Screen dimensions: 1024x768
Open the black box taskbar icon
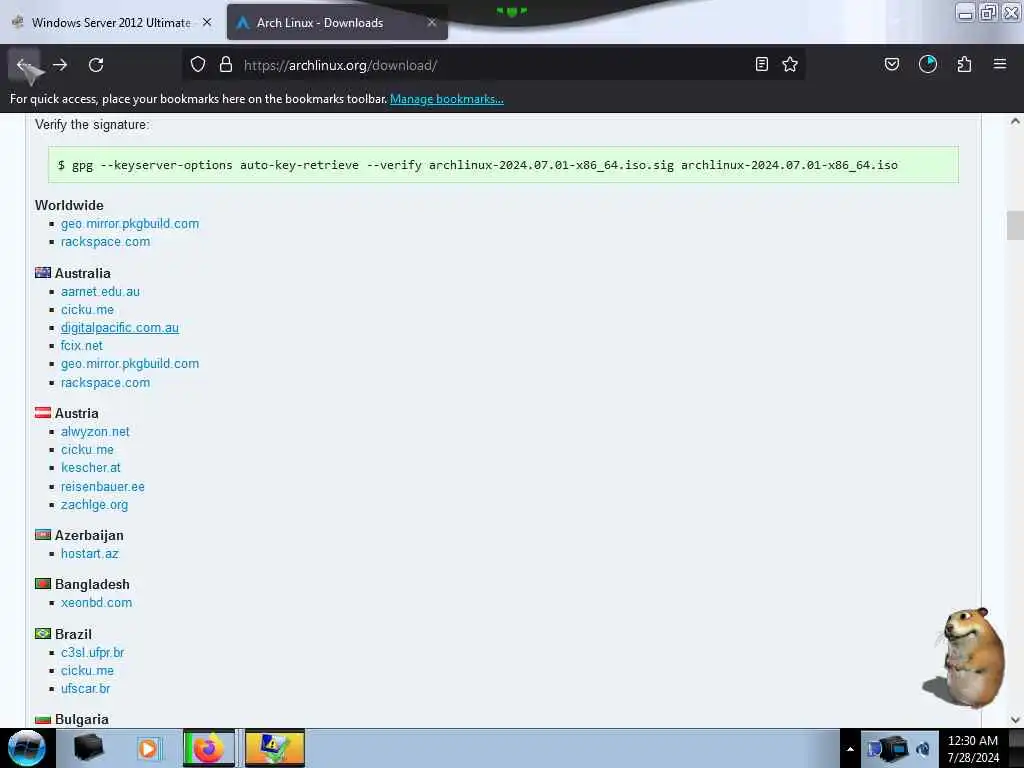click(88, 748)
